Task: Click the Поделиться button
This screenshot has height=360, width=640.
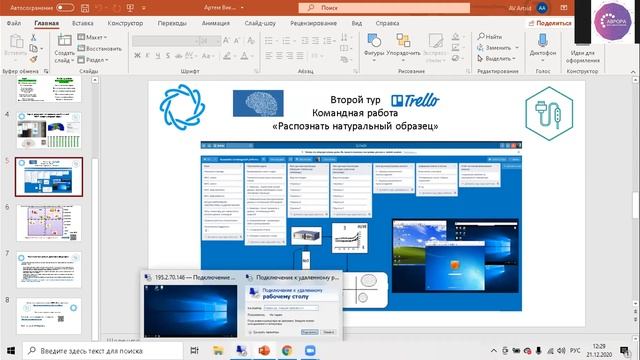Action: (550, 23)
